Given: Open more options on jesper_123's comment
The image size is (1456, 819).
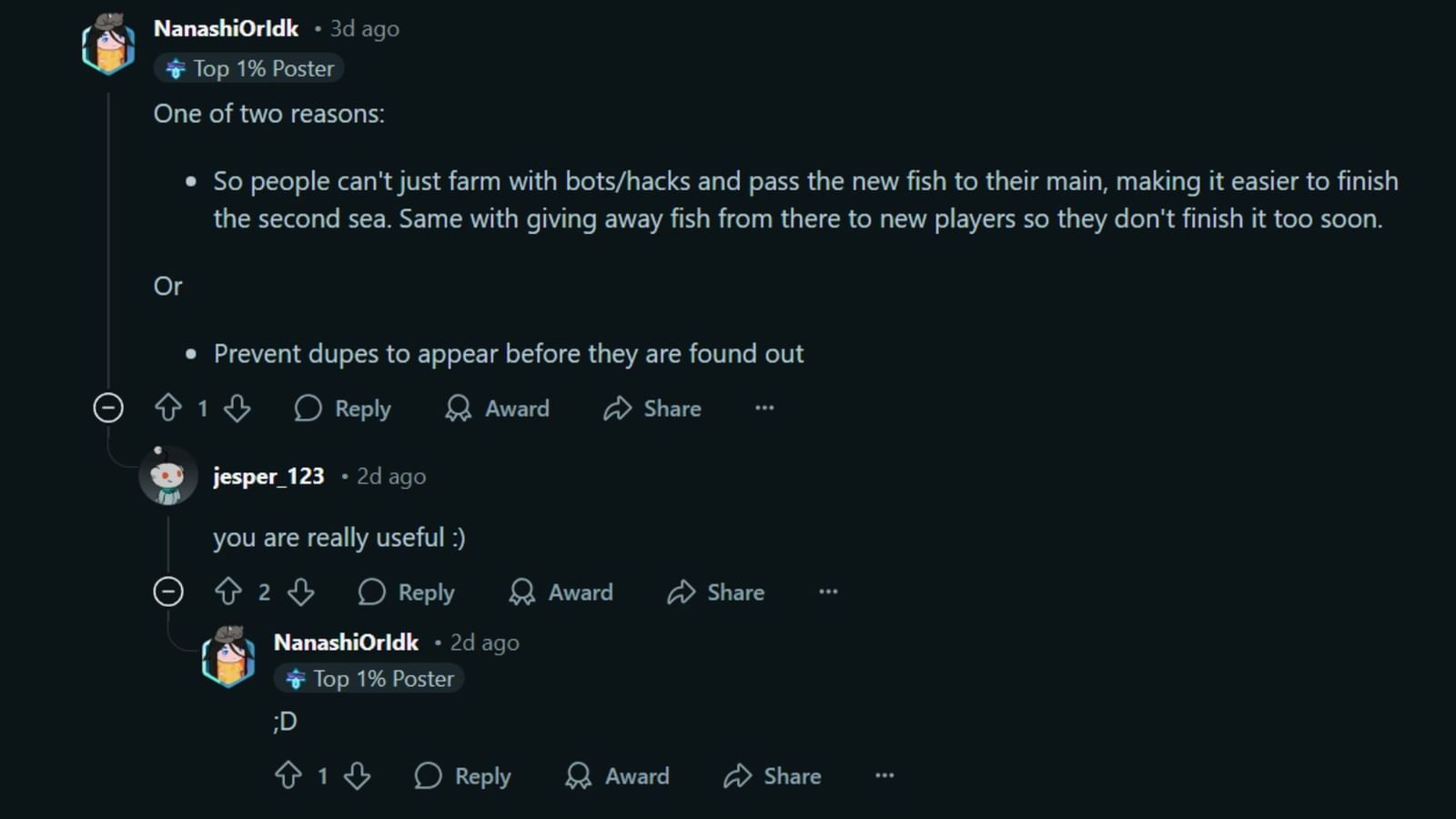Looking at the screenshot, I should [x=828, y=591].
